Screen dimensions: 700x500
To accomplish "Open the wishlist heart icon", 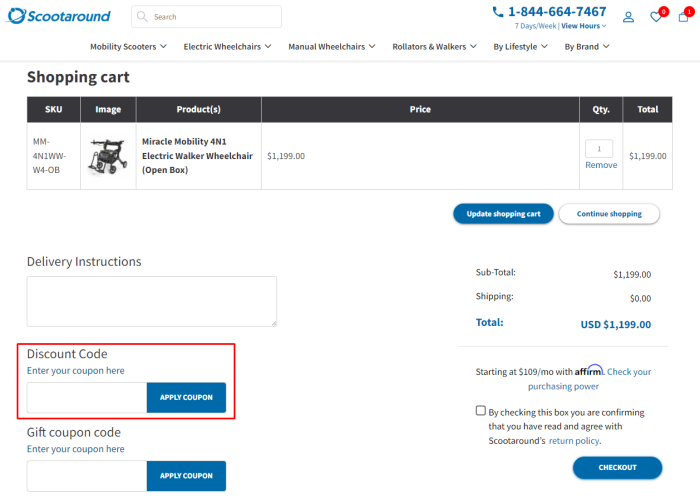I will [x=656, y=17].
